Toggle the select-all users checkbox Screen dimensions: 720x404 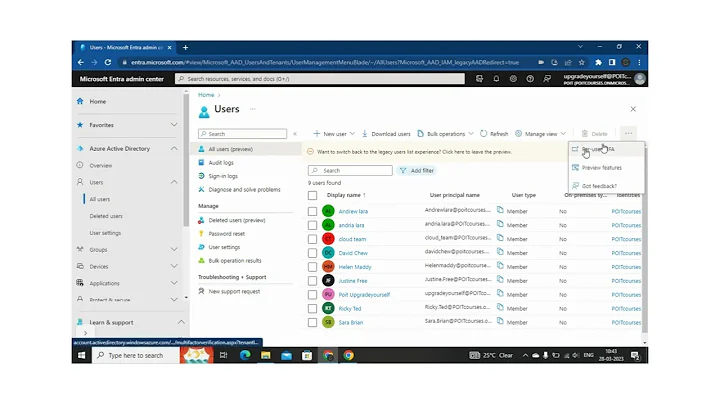[x=312, y=196]
